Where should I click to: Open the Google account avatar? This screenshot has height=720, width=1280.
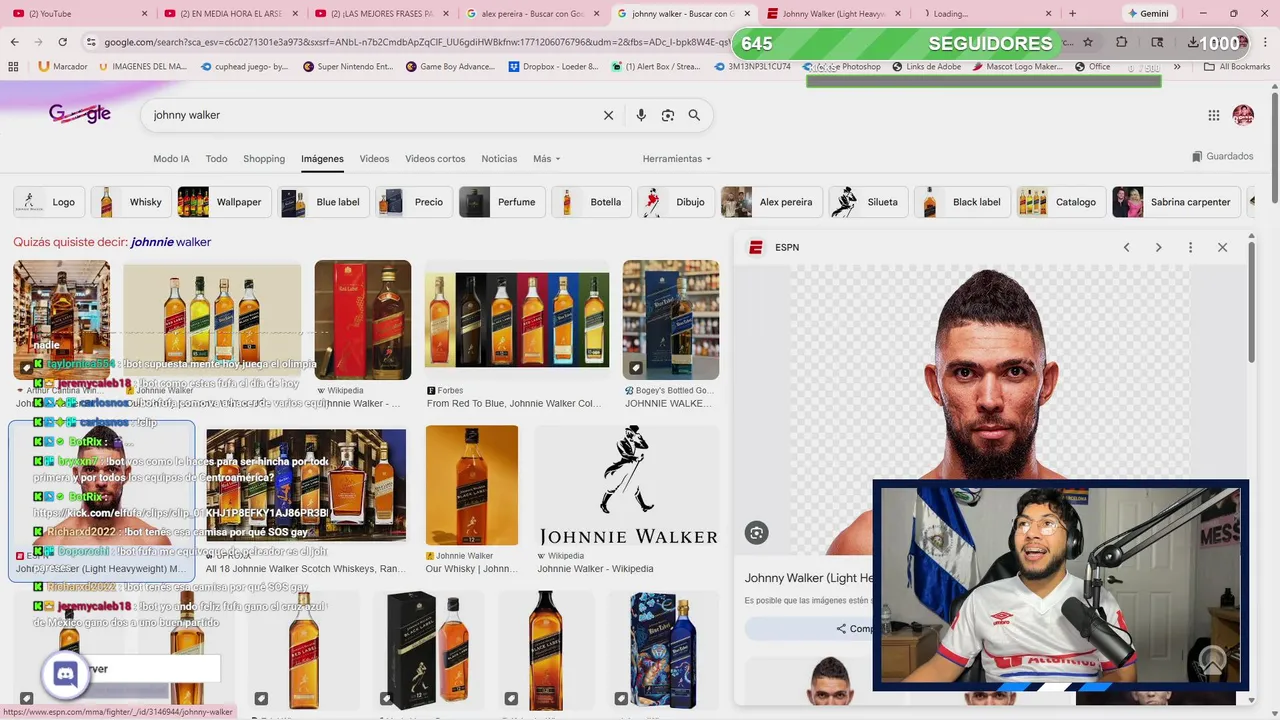click(1243, 115)
